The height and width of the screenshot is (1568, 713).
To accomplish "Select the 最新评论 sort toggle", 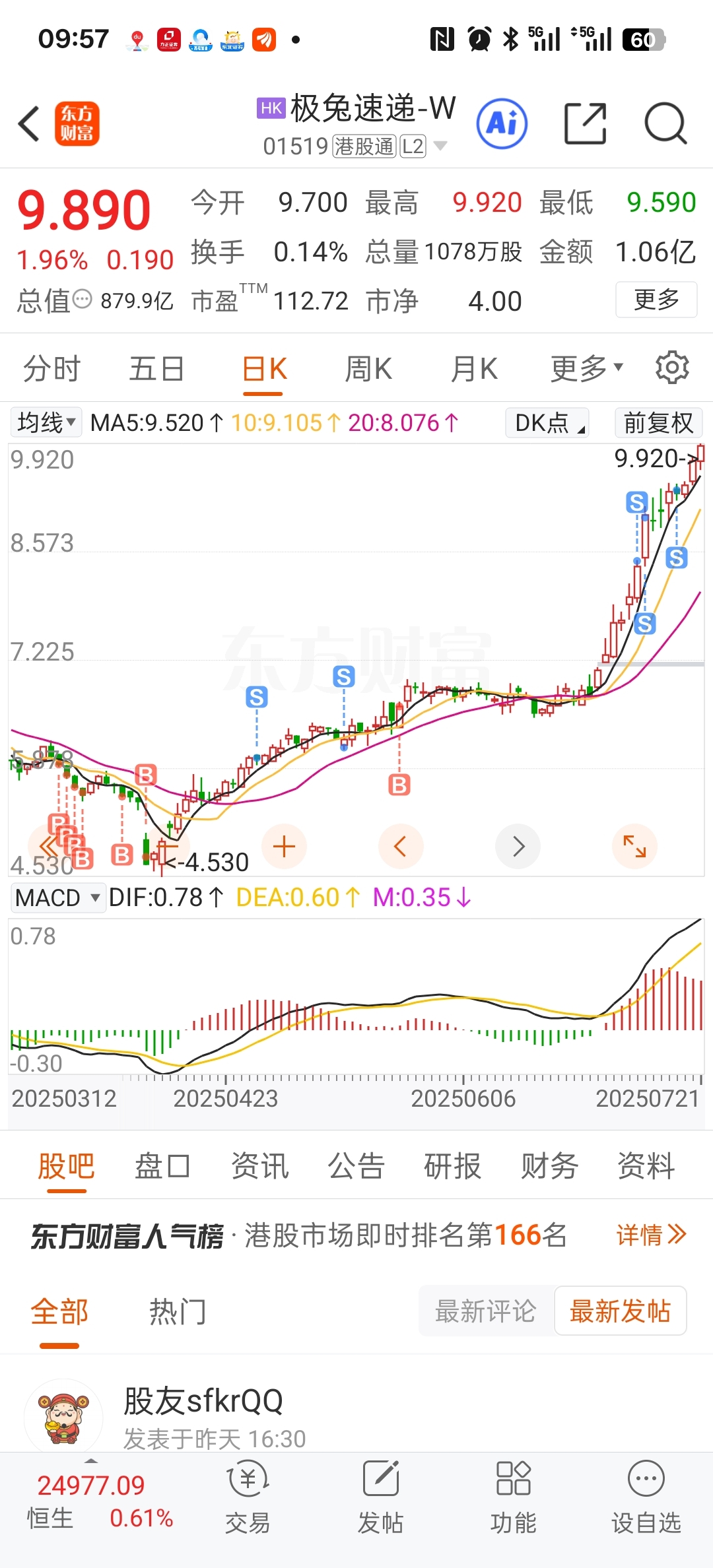I will pos(486,1311).
